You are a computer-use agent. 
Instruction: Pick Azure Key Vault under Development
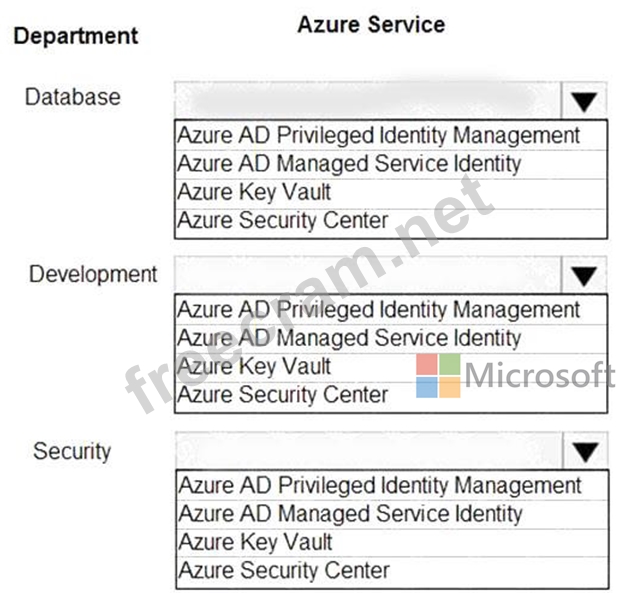point(391,367)
